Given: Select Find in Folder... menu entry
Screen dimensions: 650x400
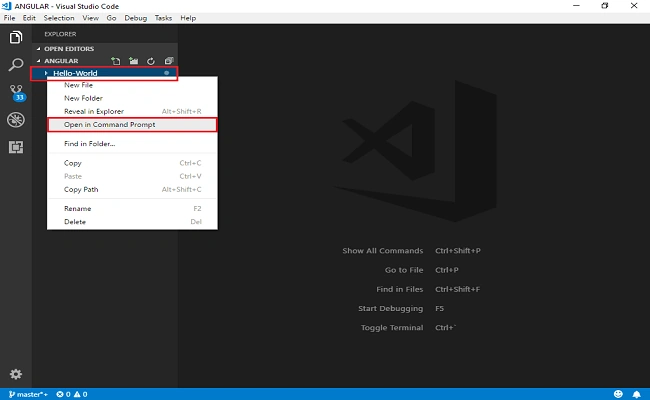Looking at the screenshot, I should (132, 144).
